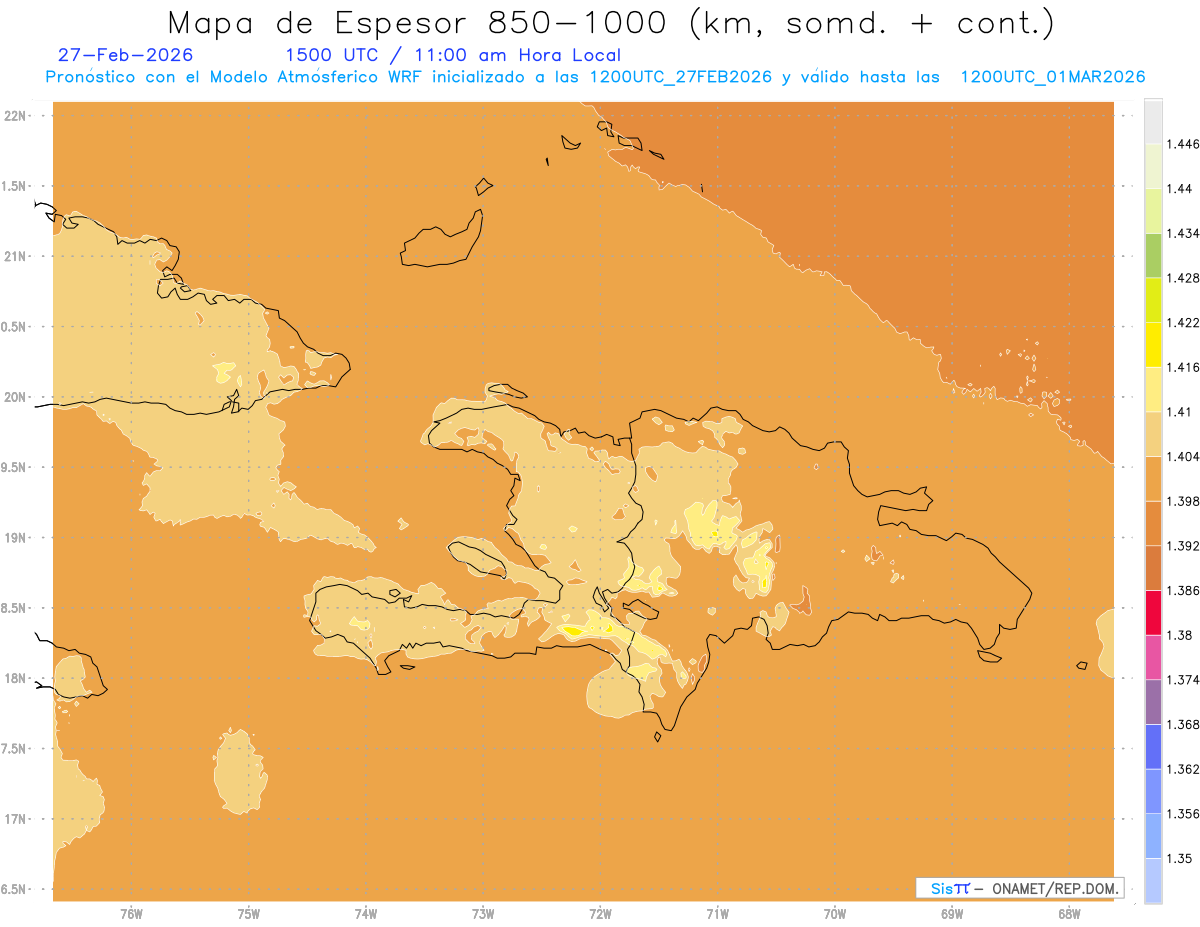The width and height of the screenshot is (1200, 927).
Task: Click the legend value '1.41'
Action: click(x=1179, y=412)
